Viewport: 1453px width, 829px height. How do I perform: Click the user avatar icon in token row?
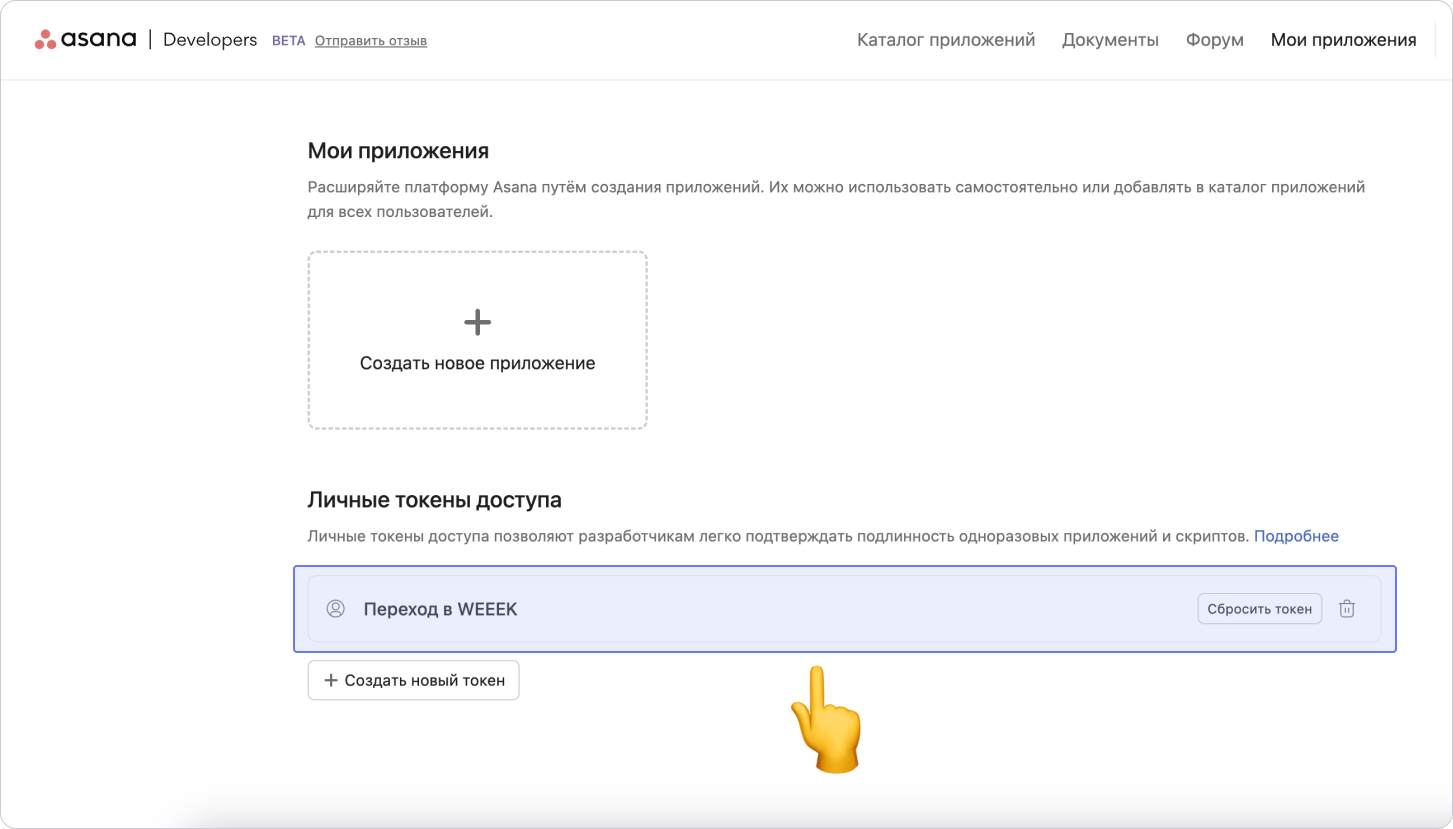(x=336, y=608)
